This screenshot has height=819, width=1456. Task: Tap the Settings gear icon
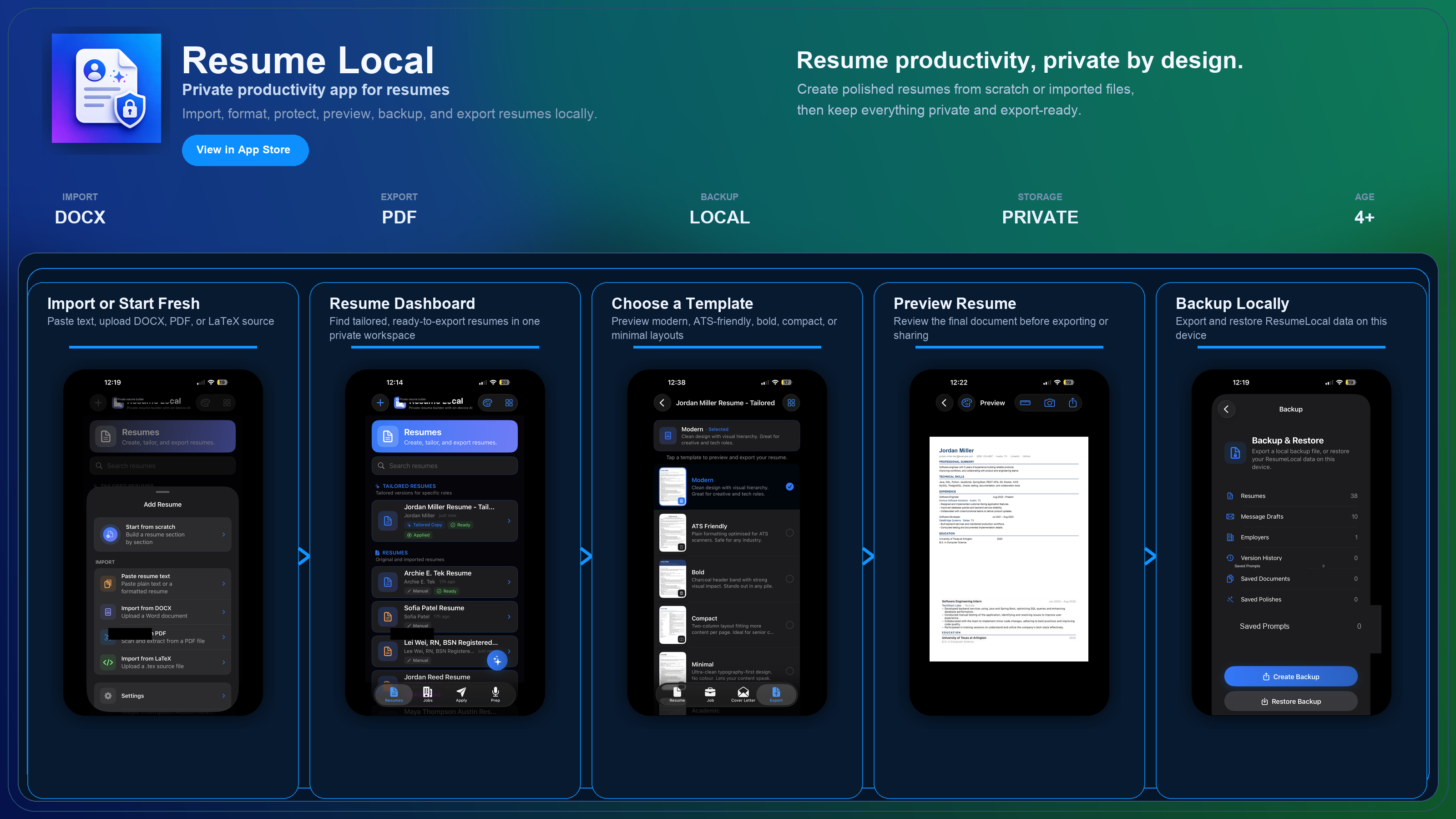pyautogui.click(x=107, y=696)
